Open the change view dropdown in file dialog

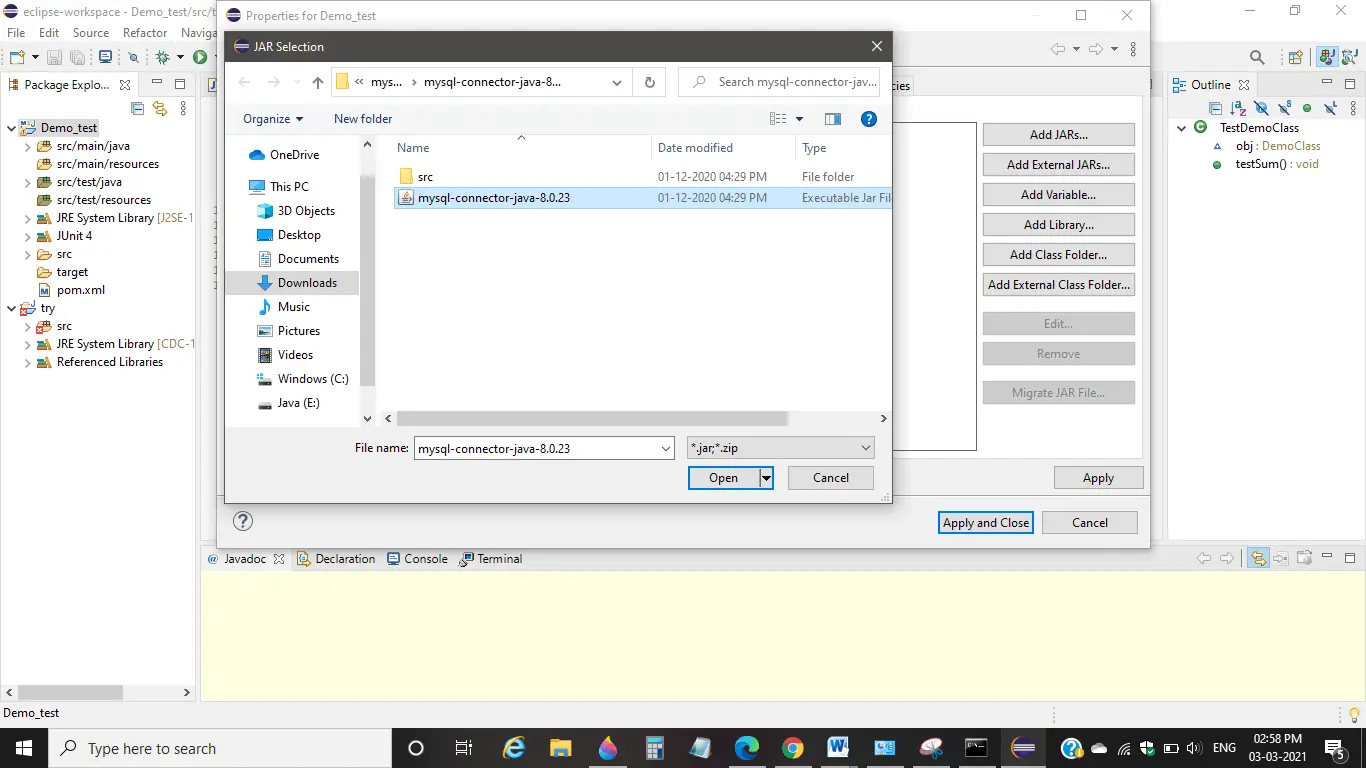799,119
